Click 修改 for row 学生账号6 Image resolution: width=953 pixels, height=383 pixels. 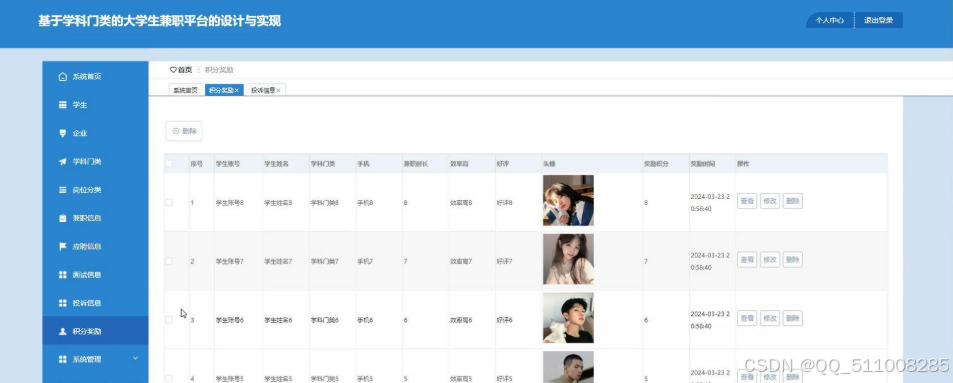770,318
